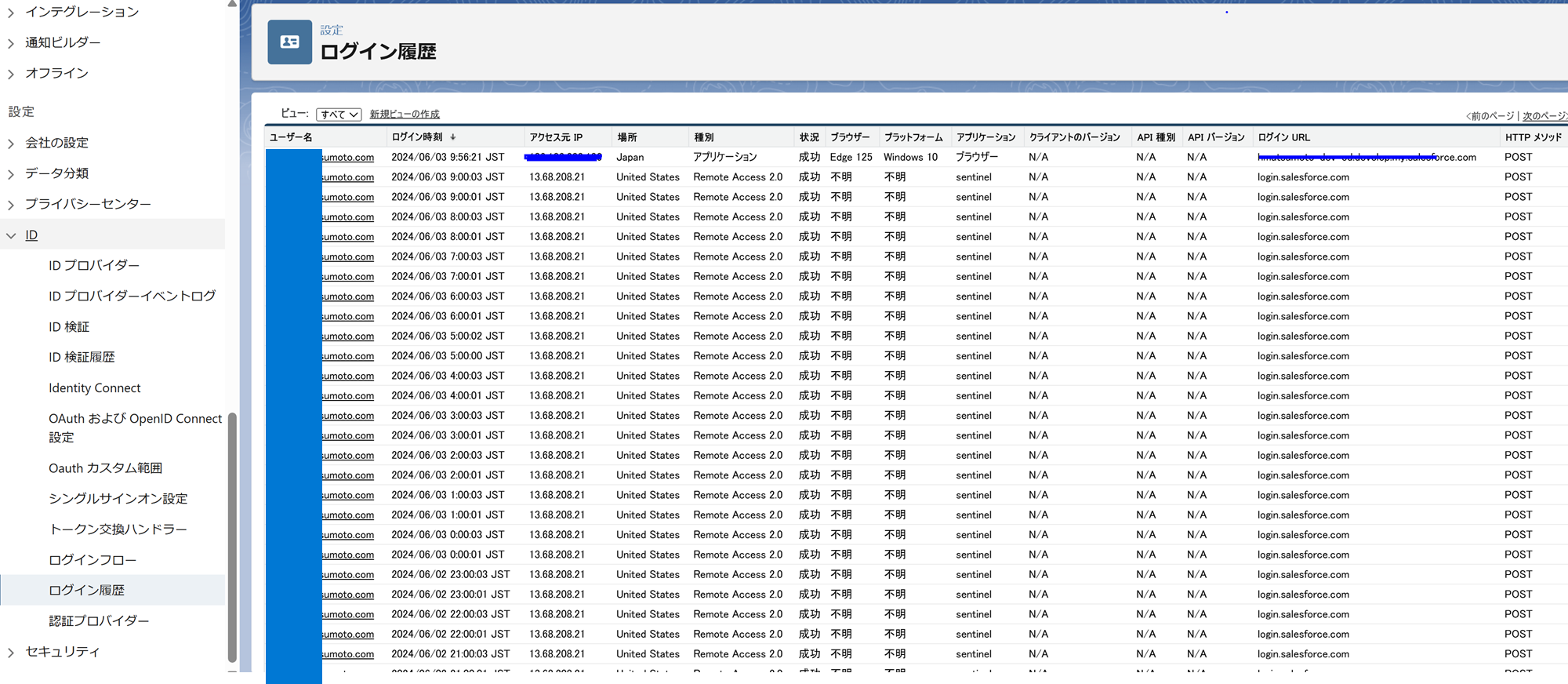Click API バージョン column header
The image size is (1568, 684).
1216,137
